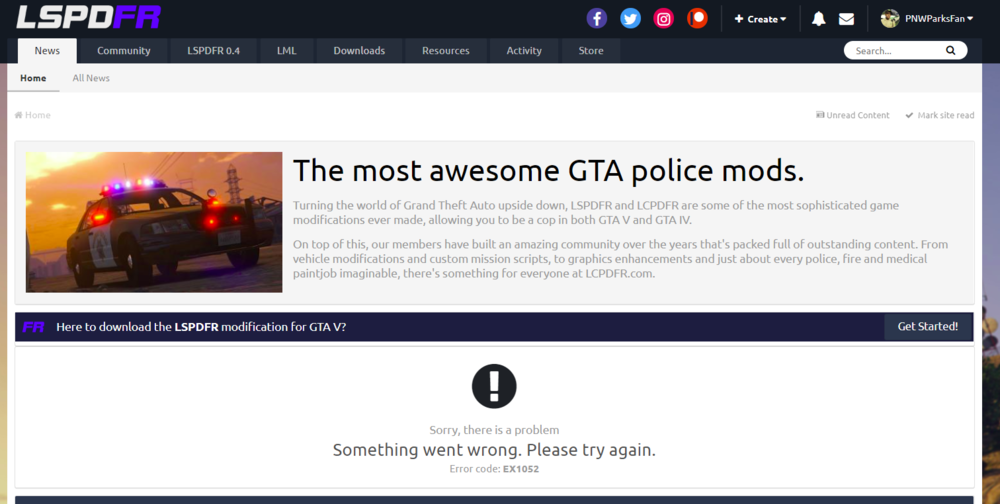Open the PNWParksFan account dropdown
This screenshot has height=504, width=1000.
click(939, 19)
